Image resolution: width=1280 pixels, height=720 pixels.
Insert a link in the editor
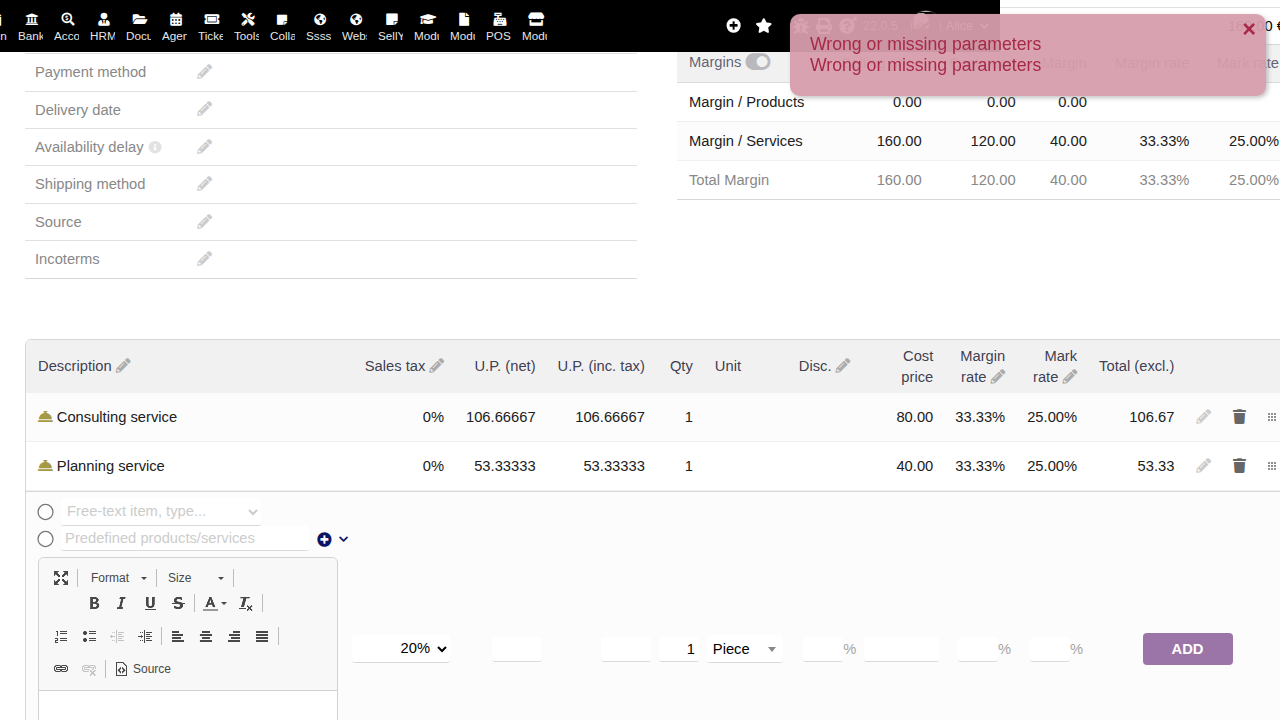(61, 669)
